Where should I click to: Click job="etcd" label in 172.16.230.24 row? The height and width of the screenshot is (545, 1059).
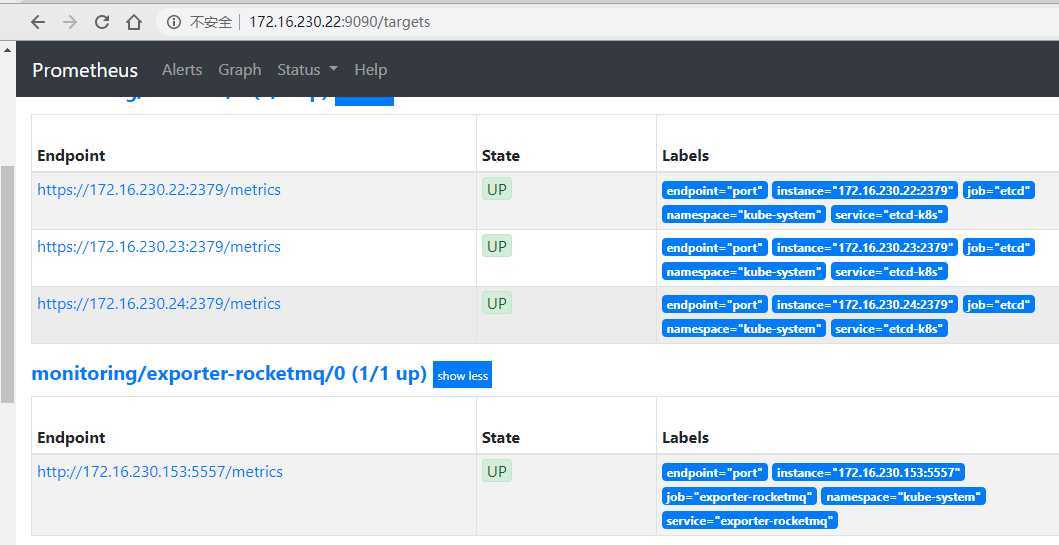pyautogui.click(x=998, y=305)
